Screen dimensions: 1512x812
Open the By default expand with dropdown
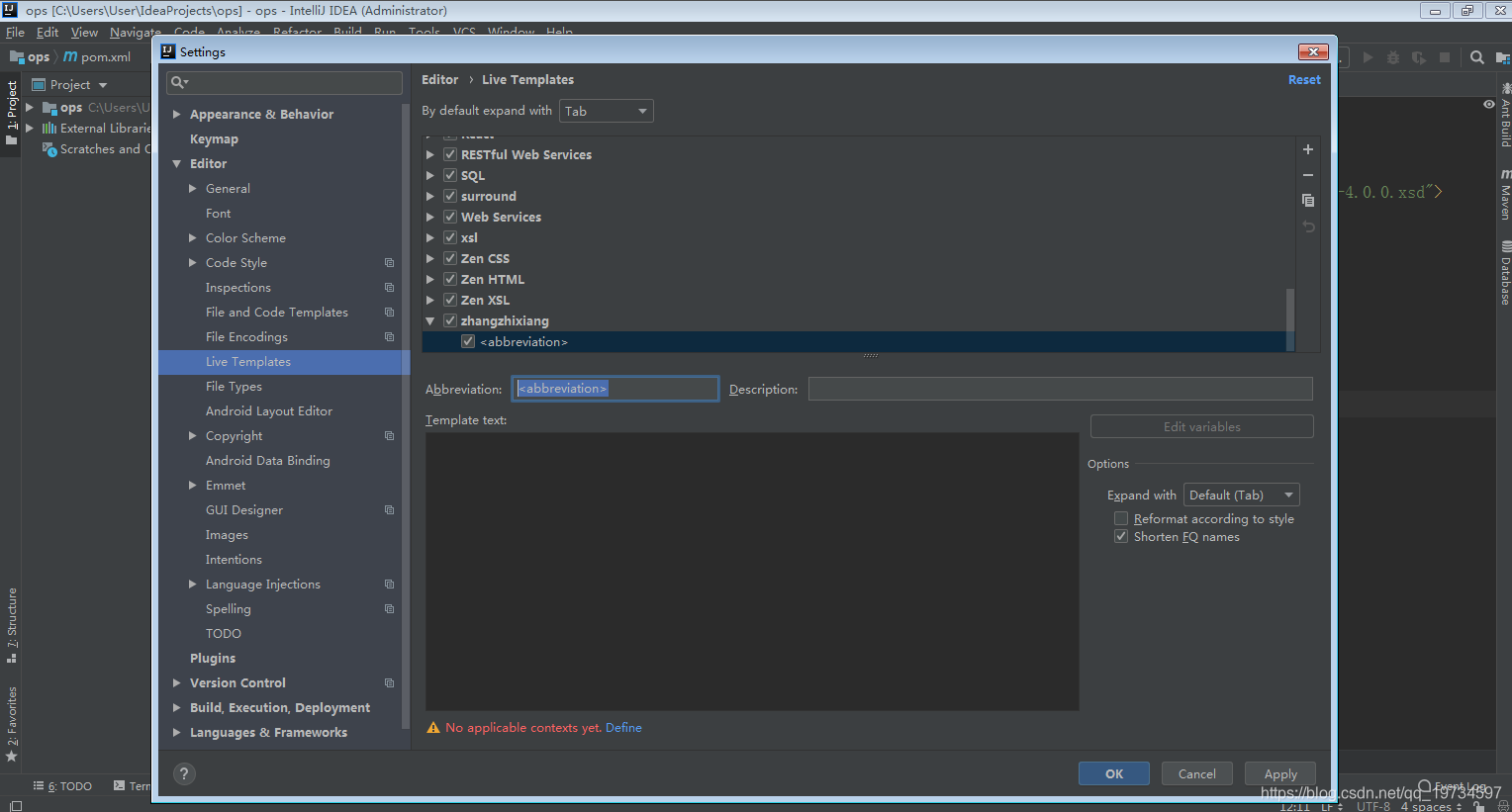pos(607,111)
